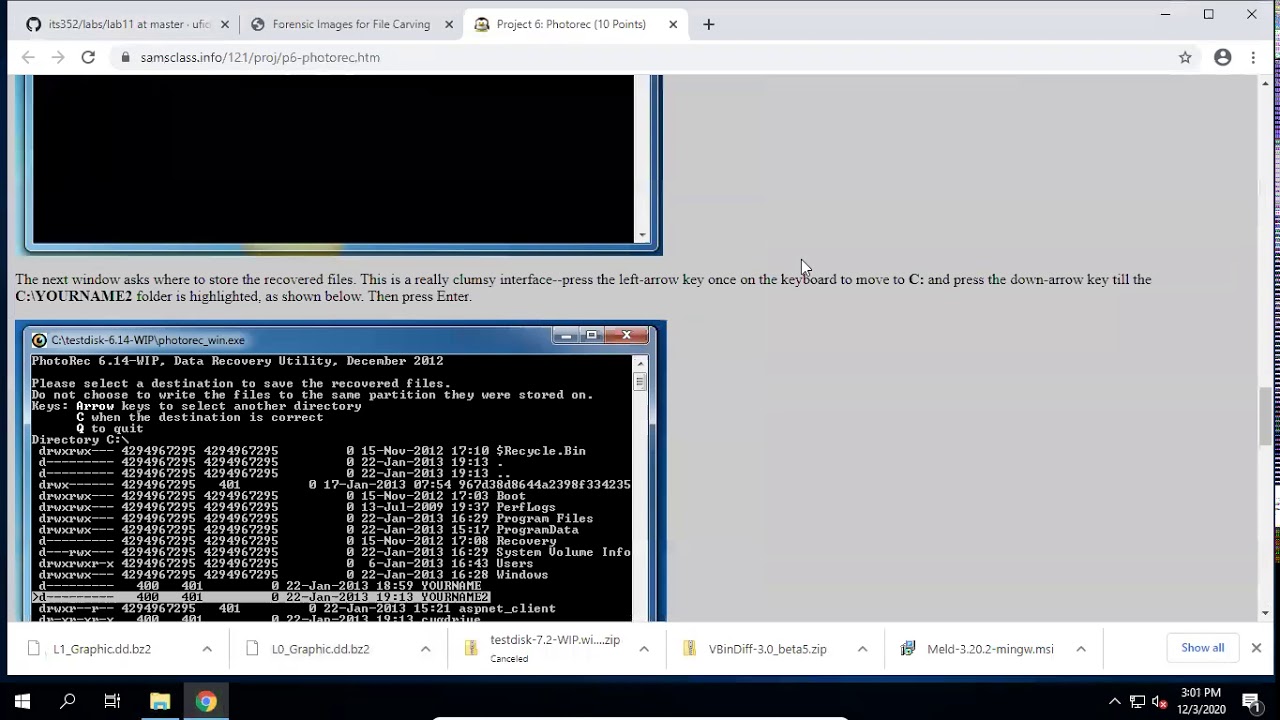Open a new browser tab
Screen dimensions: 1280x720
(x=708, y=24)
